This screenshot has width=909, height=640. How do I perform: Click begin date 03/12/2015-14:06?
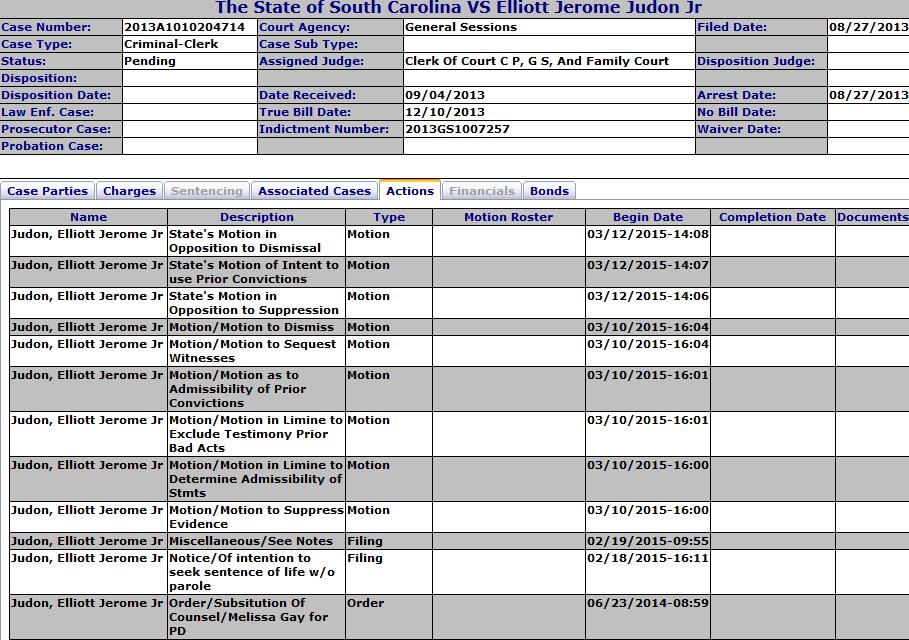coord(648,296)
